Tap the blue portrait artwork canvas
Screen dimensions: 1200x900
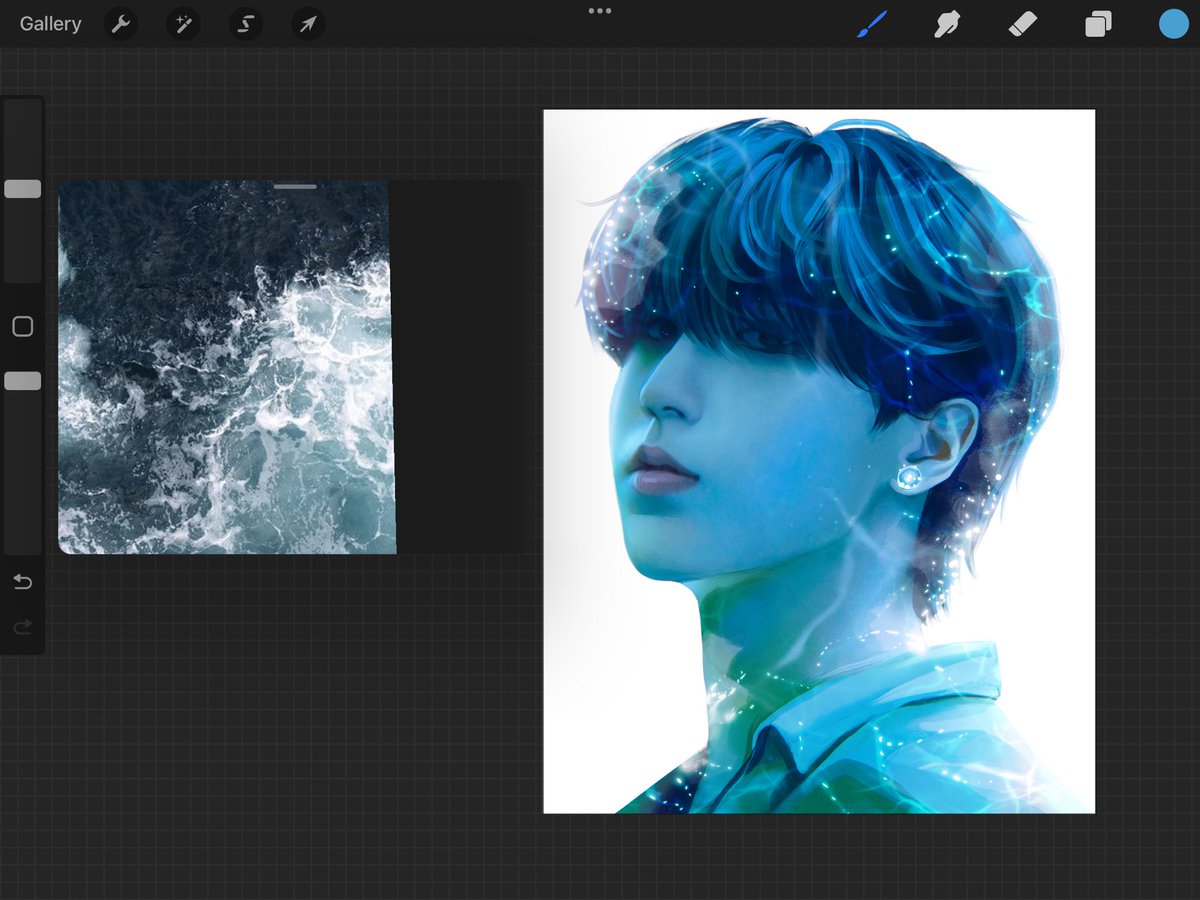(819, 461)
